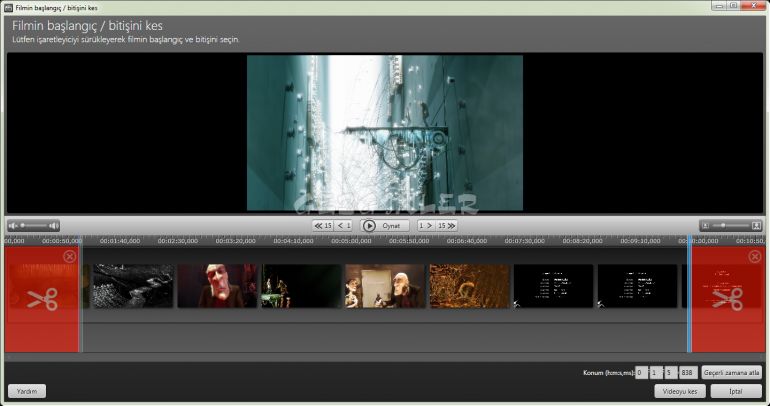Click the 00:05:00,000 mark on the time ruler
Image resolution: width=770 pixels, height=406 pixels.
pos(351,241)
